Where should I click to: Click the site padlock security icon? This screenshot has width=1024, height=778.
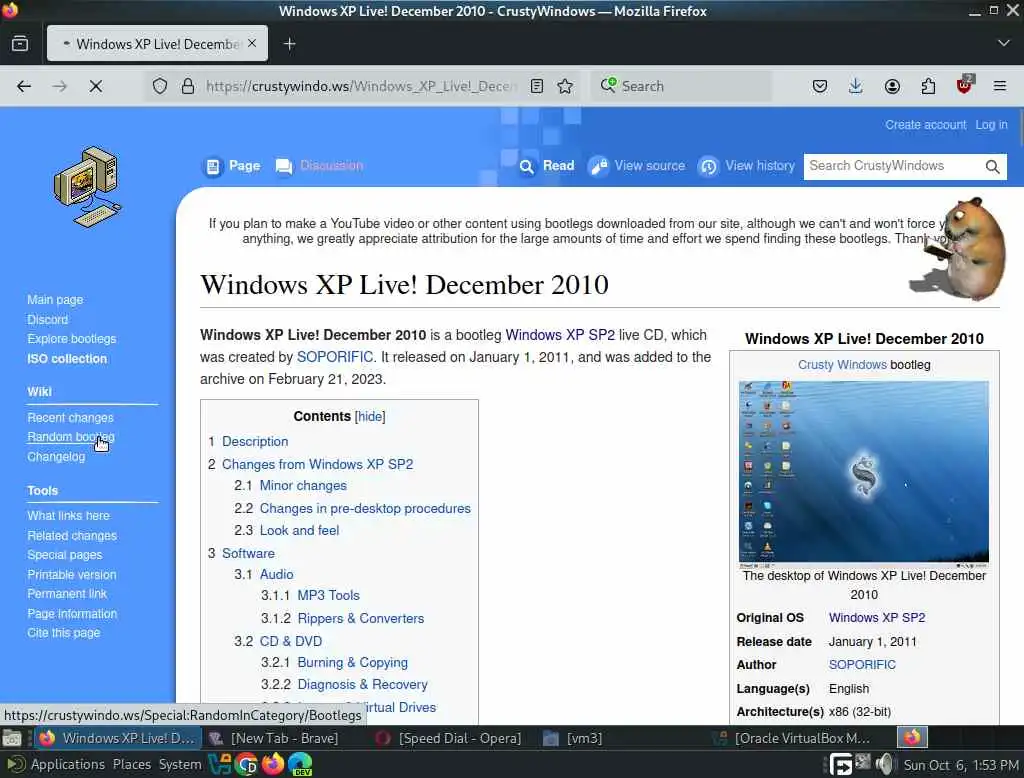click(x=188, y=86)
